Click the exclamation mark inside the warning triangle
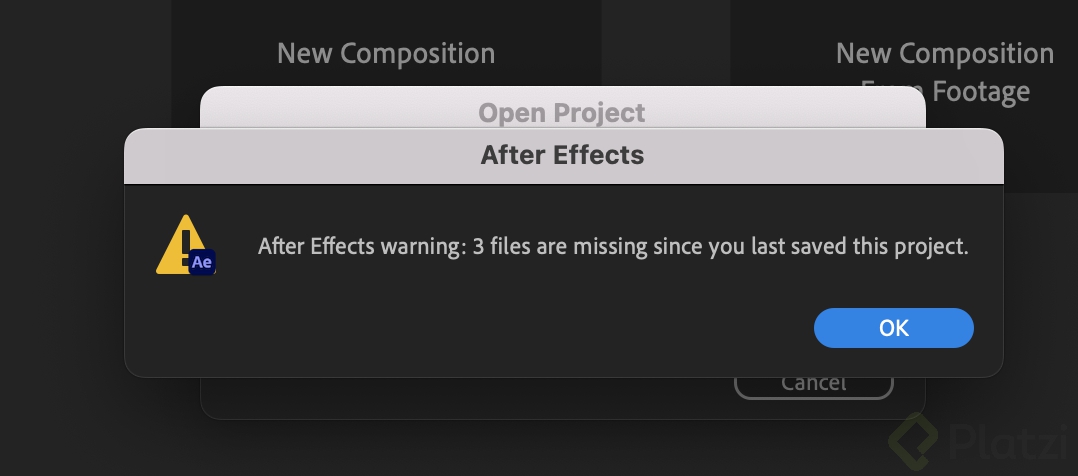 (x=186, y=242)
